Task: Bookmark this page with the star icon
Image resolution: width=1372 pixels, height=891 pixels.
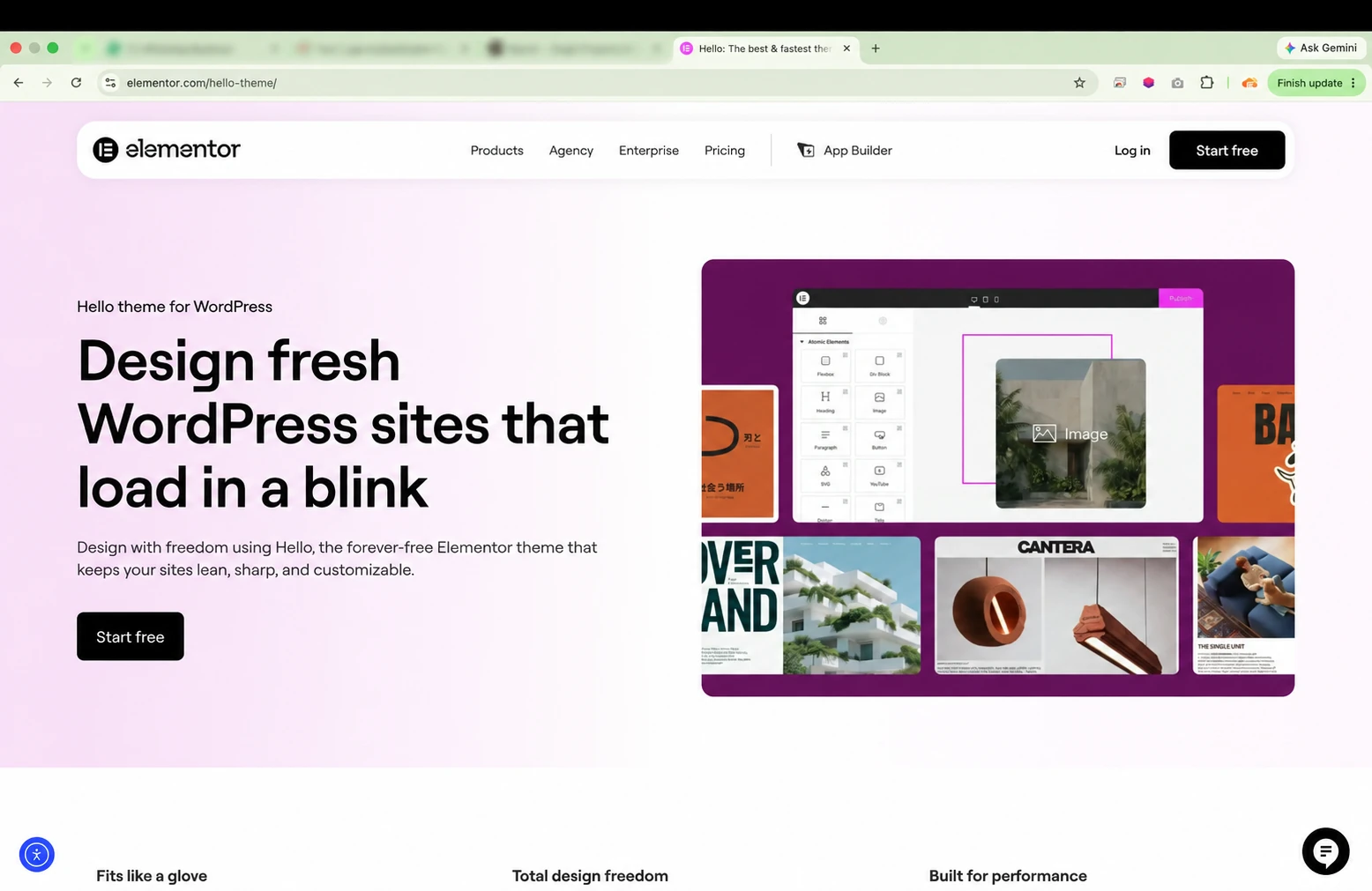Action: [1079, 83]
